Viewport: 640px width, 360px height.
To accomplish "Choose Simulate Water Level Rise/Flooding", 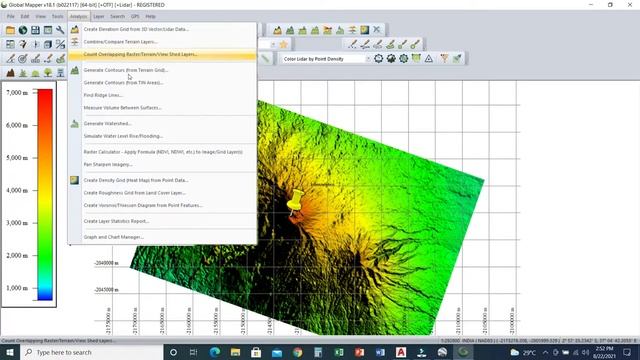I will tap(162, 136).
